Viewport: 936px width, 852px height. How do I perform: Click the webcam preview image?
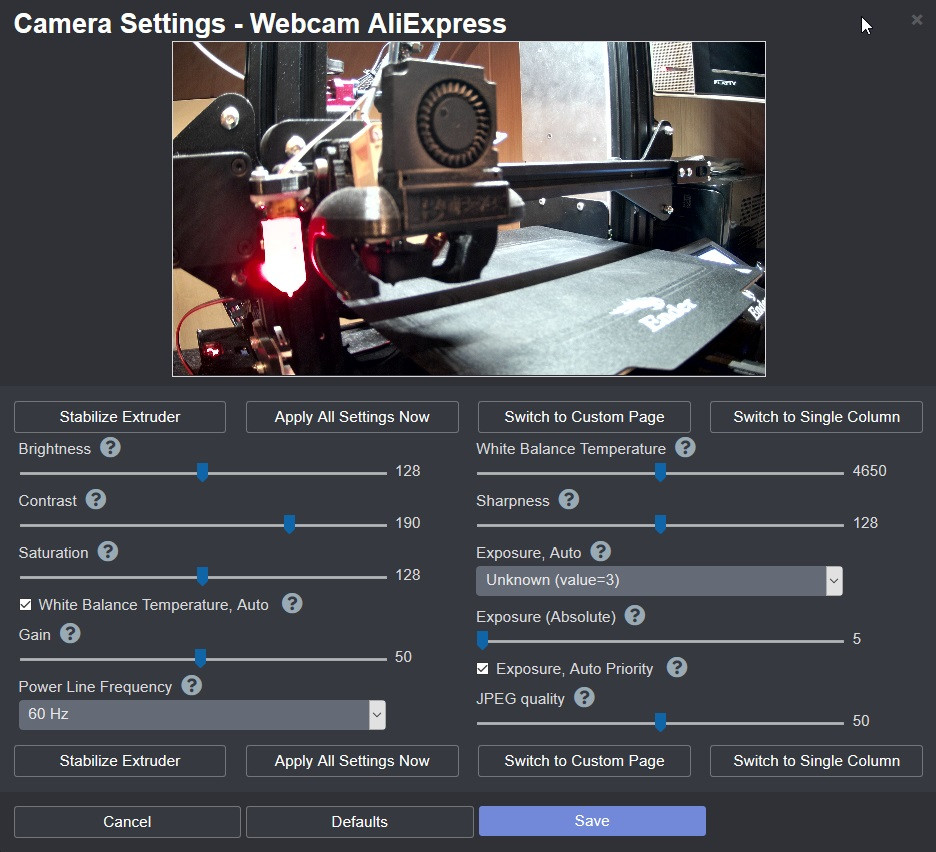tap(469, 209)
